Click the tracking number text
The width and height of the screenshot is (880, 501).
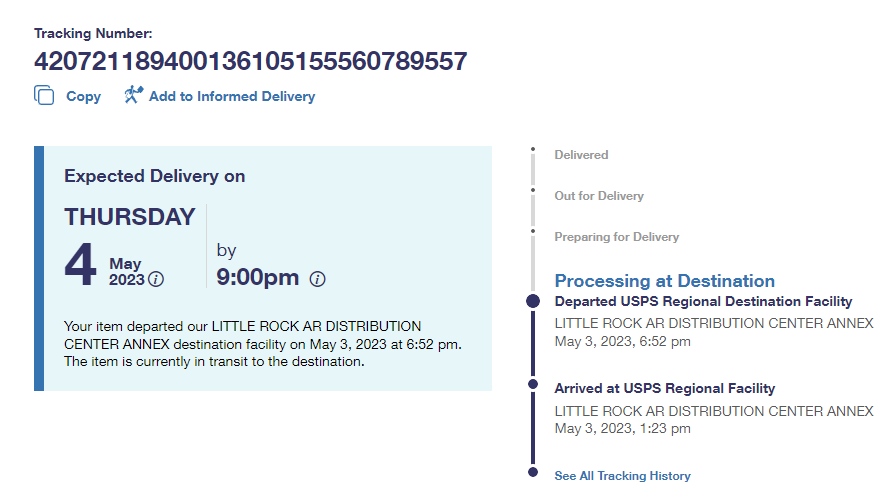[x=250, y=61]
